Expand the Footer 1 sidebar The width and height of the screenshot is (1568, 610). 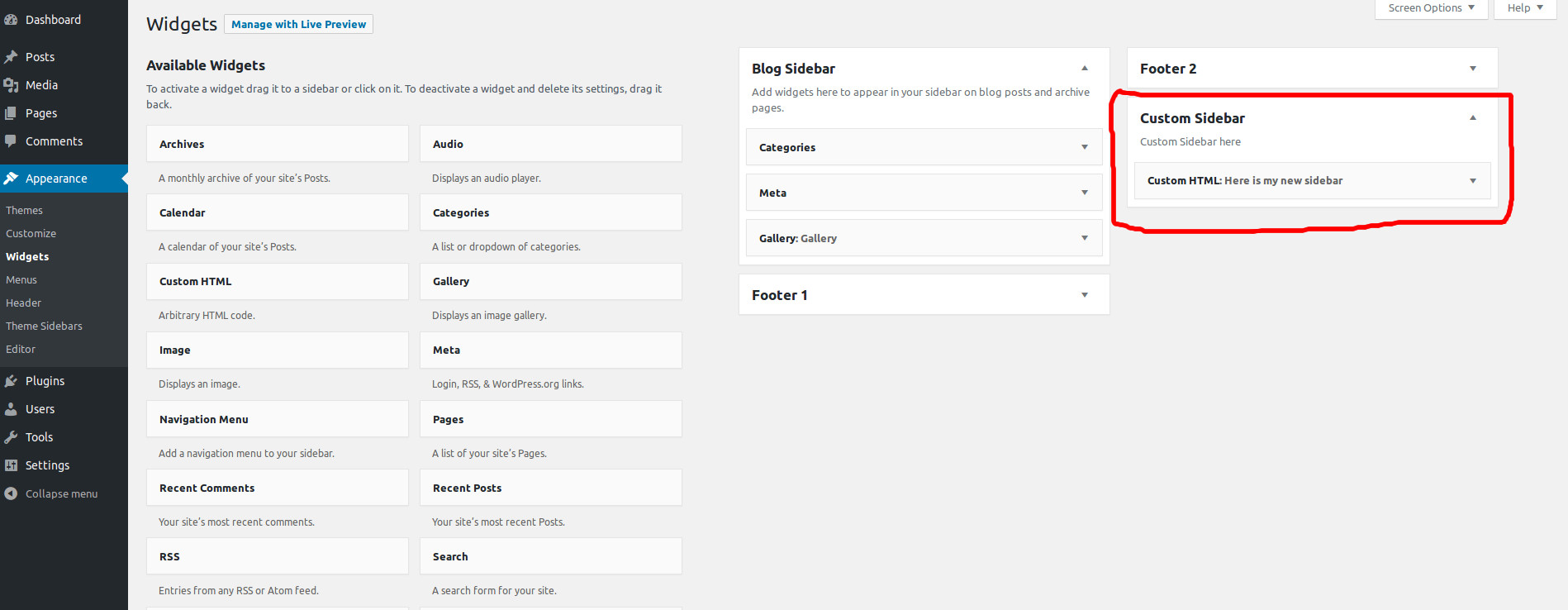[x=1085, y=294]
